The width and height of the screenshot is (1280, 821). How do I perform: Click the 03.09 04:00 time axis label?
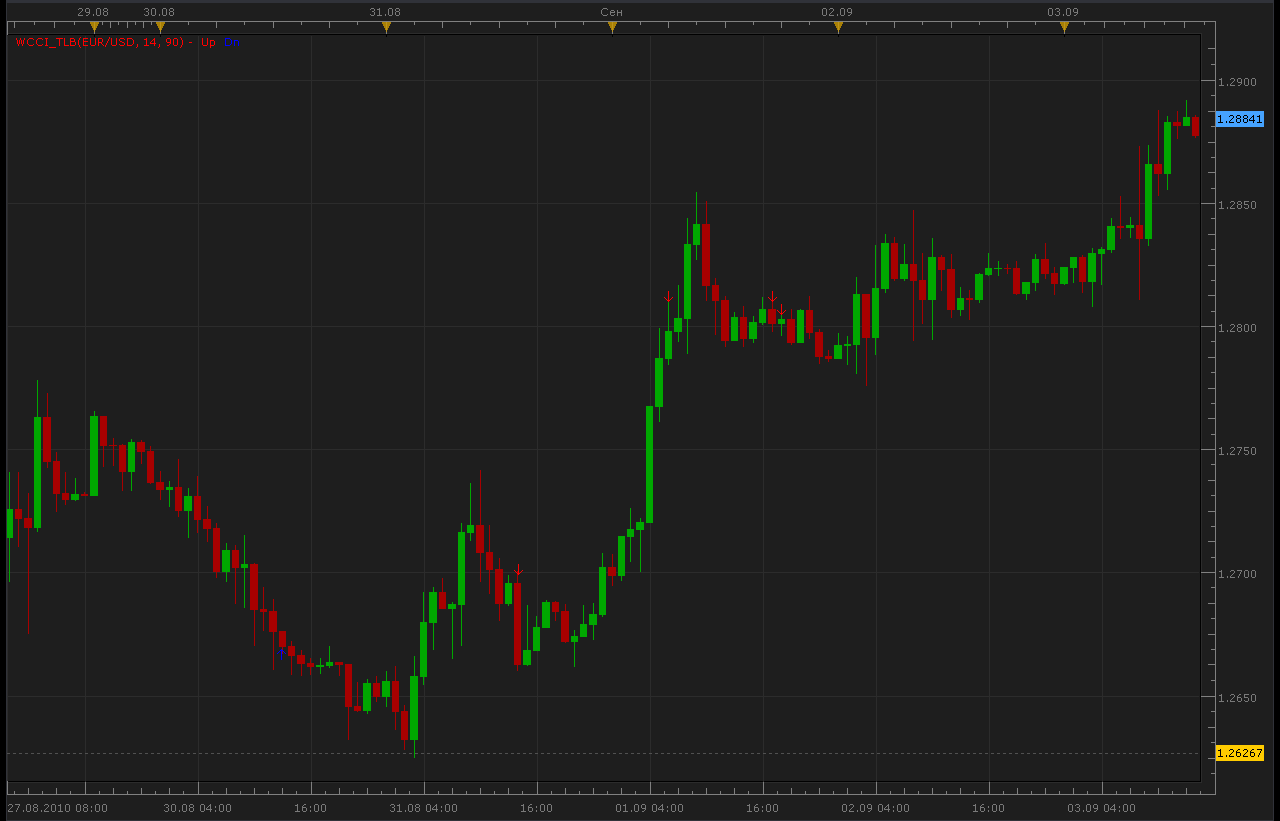pyautogui.click(x=1102, y=808)
